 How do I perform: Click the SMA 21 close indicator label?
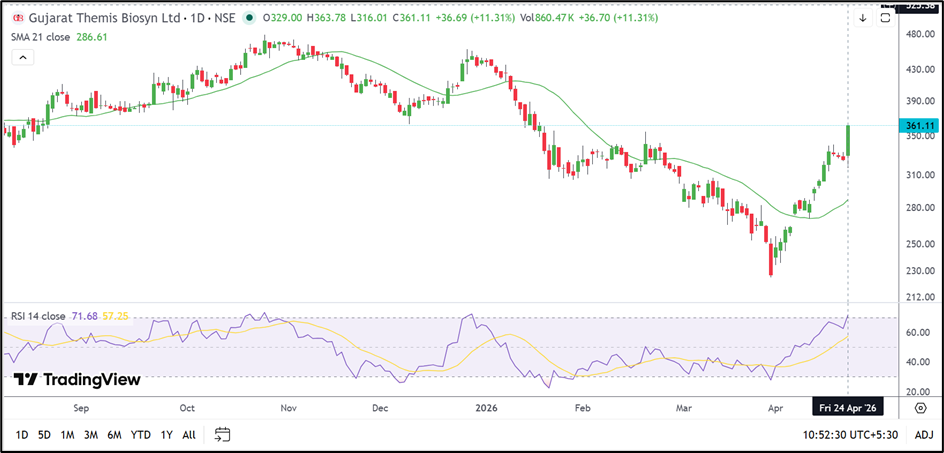pos(41,36)
